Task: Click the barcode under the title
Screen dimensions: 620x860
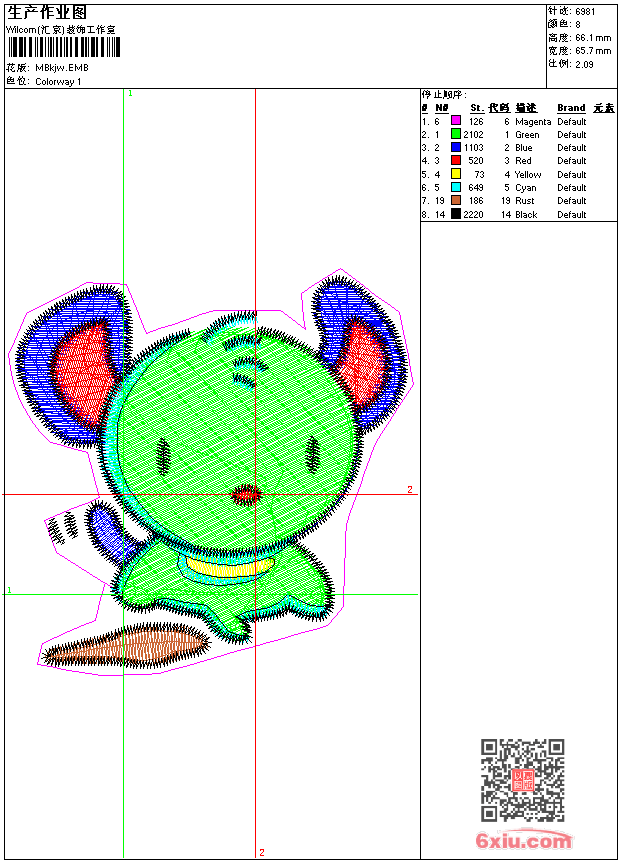Action: [x=64, y=47]
